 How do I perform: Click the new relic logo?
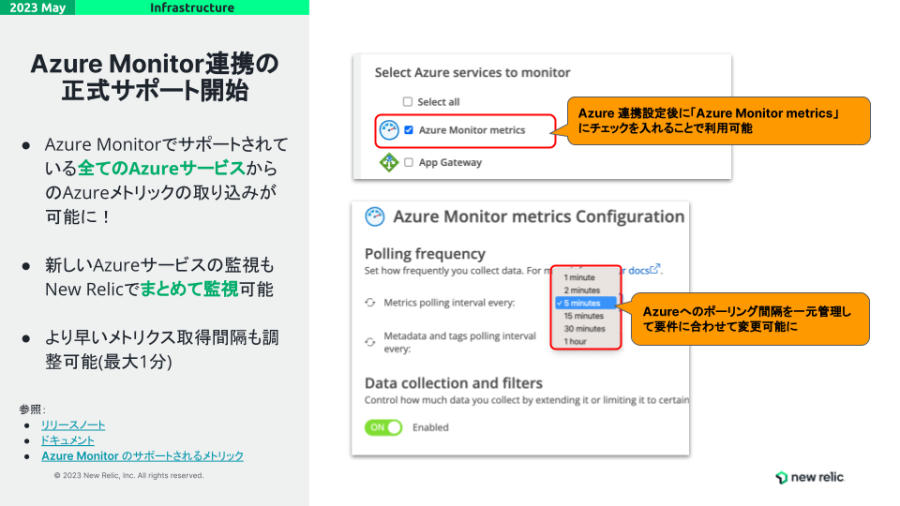(x=810, y=477)
